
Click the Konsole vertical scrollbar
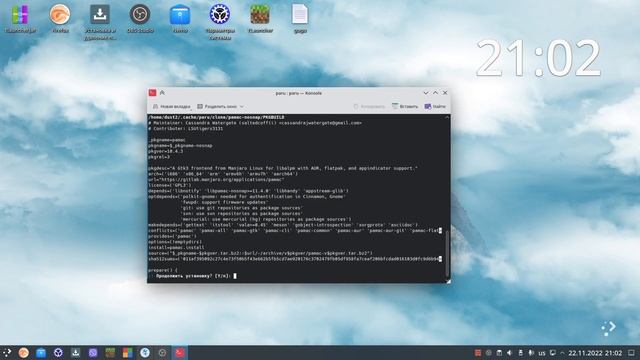[447, 253]
